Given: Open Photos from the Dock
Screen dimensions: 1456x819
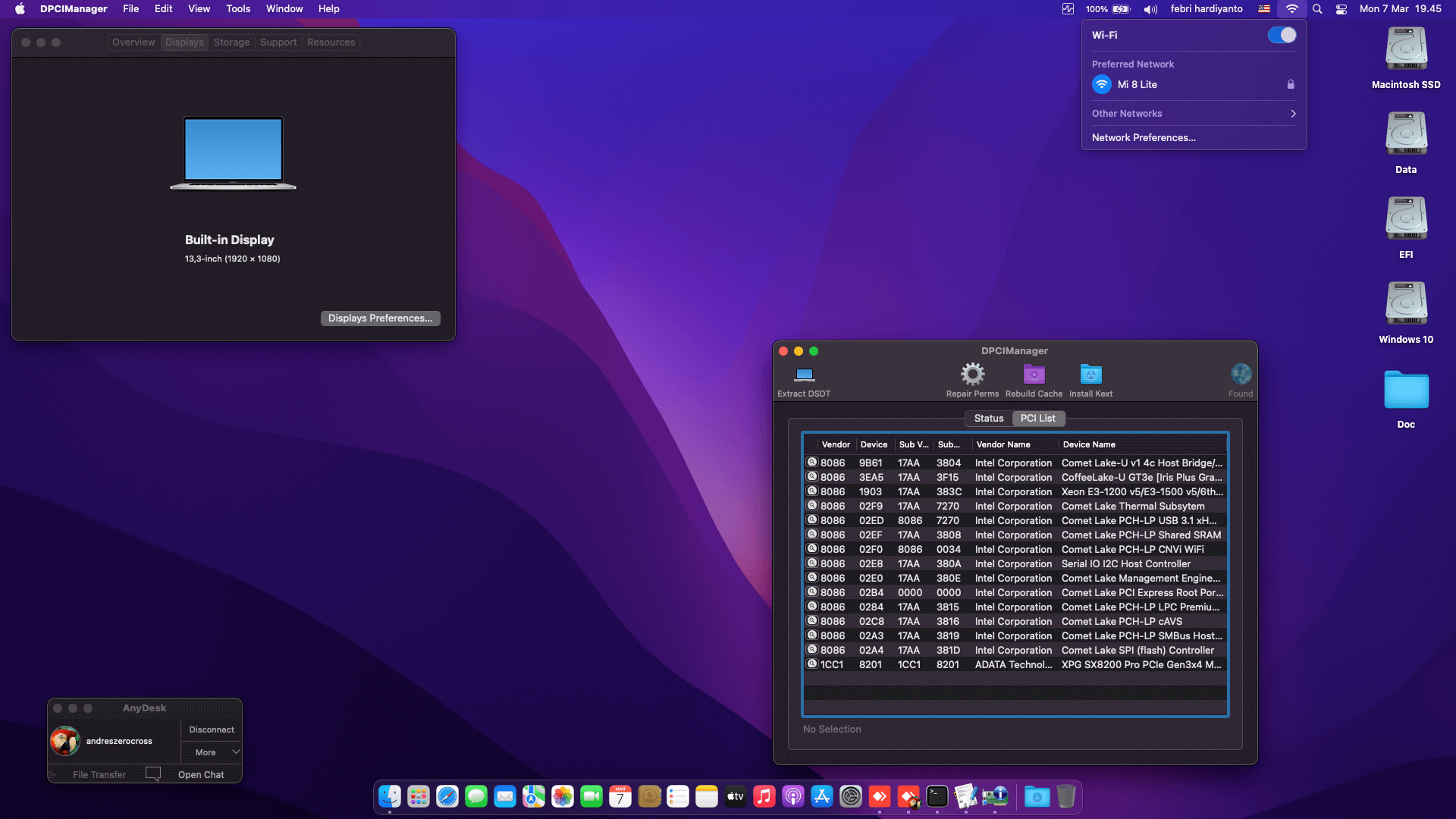Looking at the screenshot, I should point(563,796).
